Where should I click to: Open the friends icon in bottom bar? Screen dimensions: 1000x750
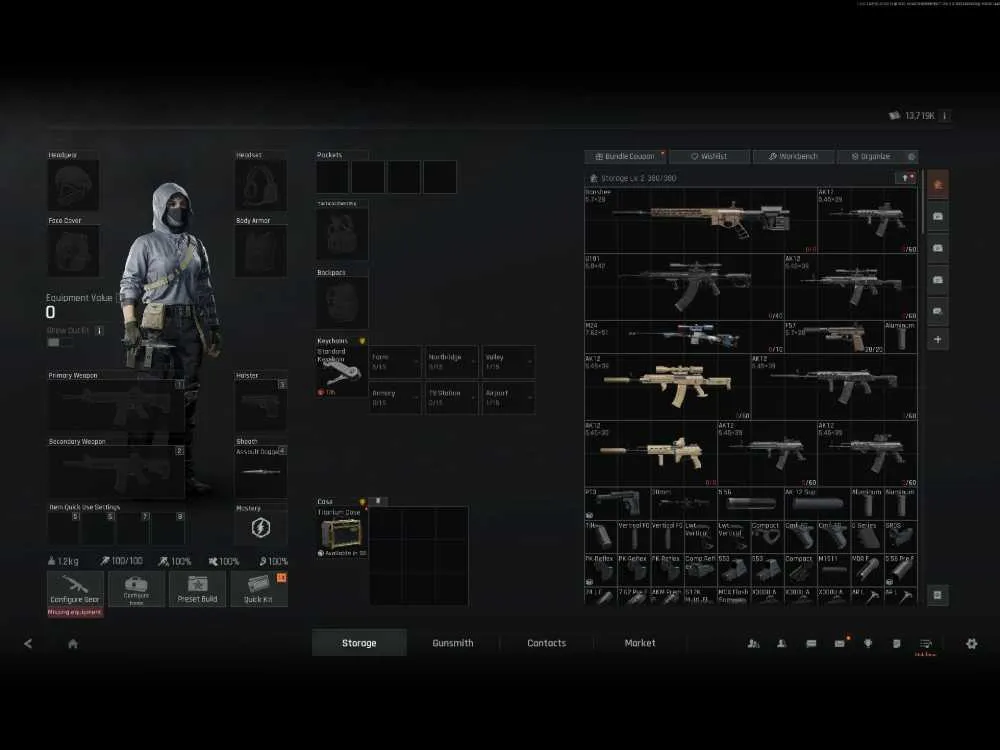(x=753, y=643)
